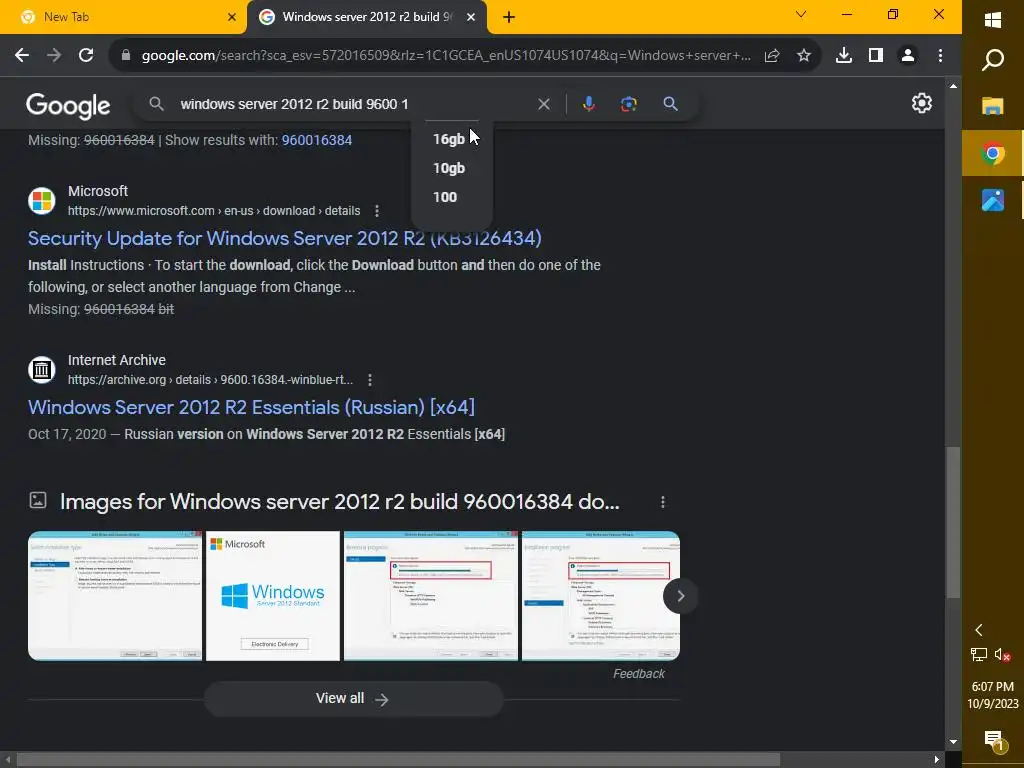Screen dimensions: 1024x768
Task: Reload the current page
Action: click(86, 56)
